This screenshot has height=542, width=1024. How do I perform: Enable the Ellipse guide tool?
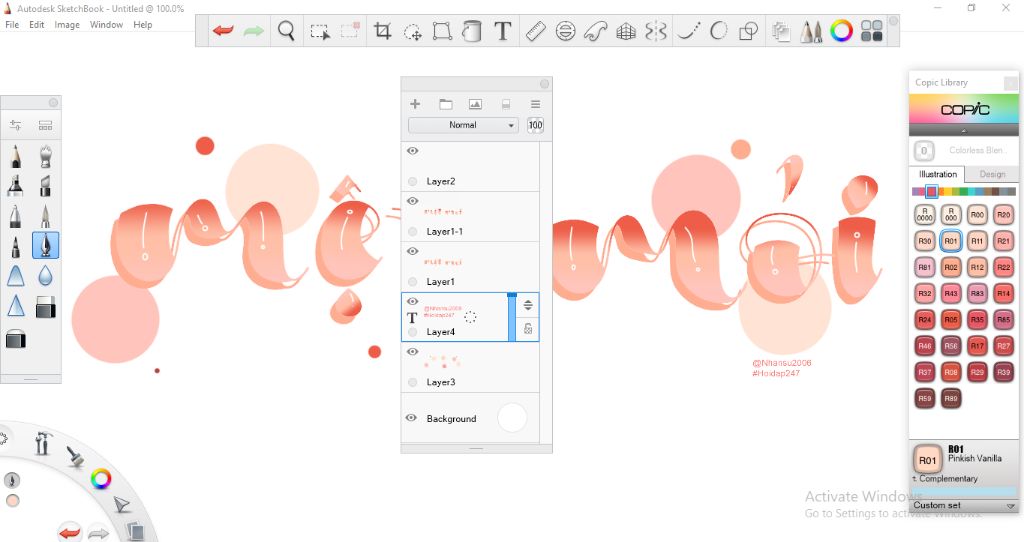coord(566,31)
